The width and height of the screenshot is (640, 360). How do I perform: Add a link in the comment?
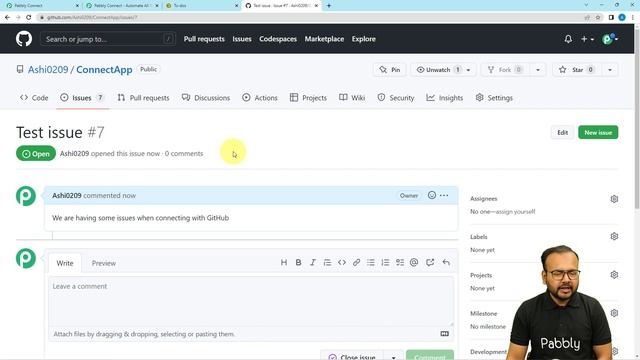(x=356, y=262)
